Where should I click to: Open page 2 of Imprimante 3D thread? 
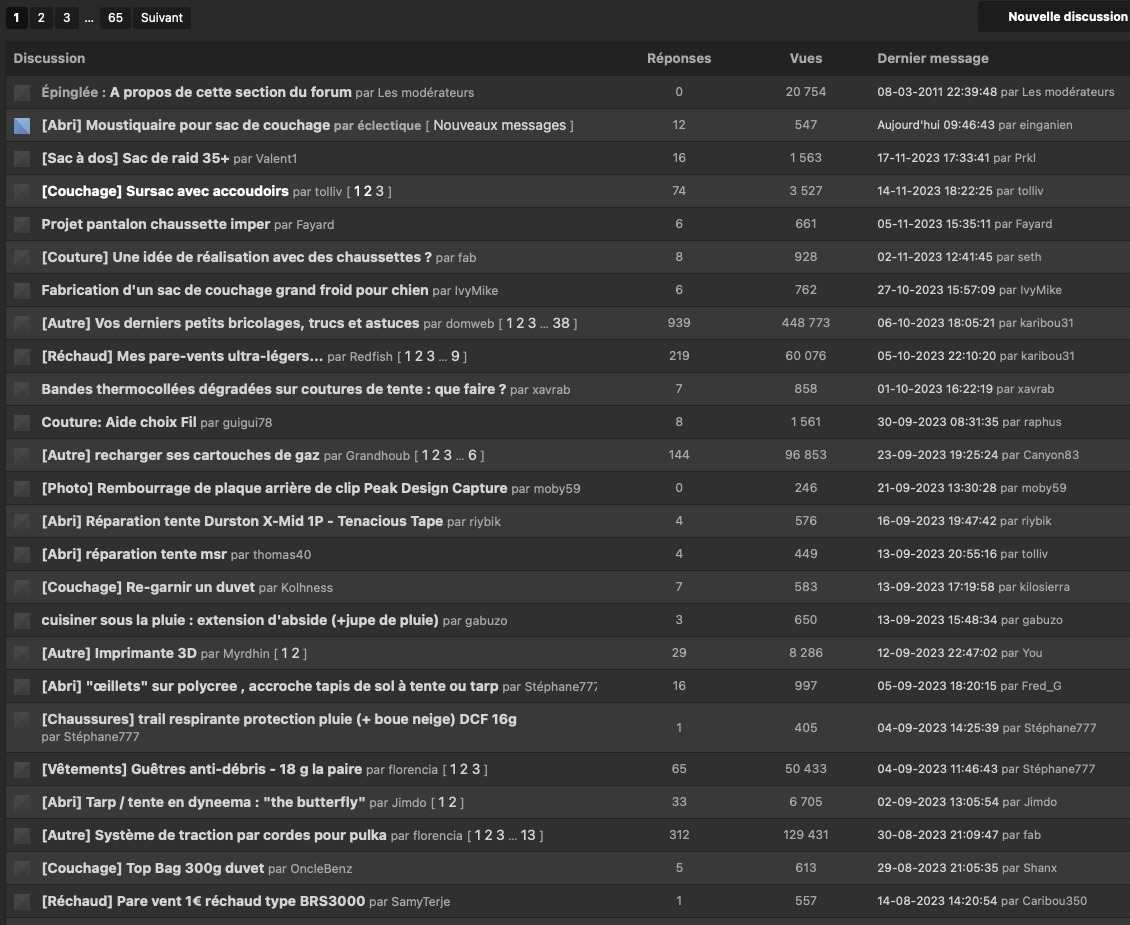coord(295,653)
